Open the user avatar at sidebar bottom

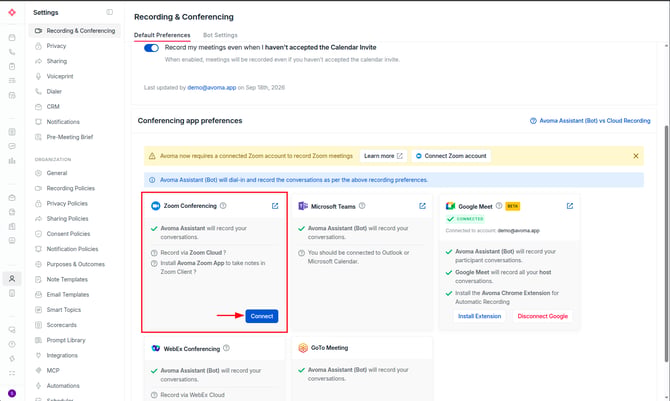click(x=12, y=393)
